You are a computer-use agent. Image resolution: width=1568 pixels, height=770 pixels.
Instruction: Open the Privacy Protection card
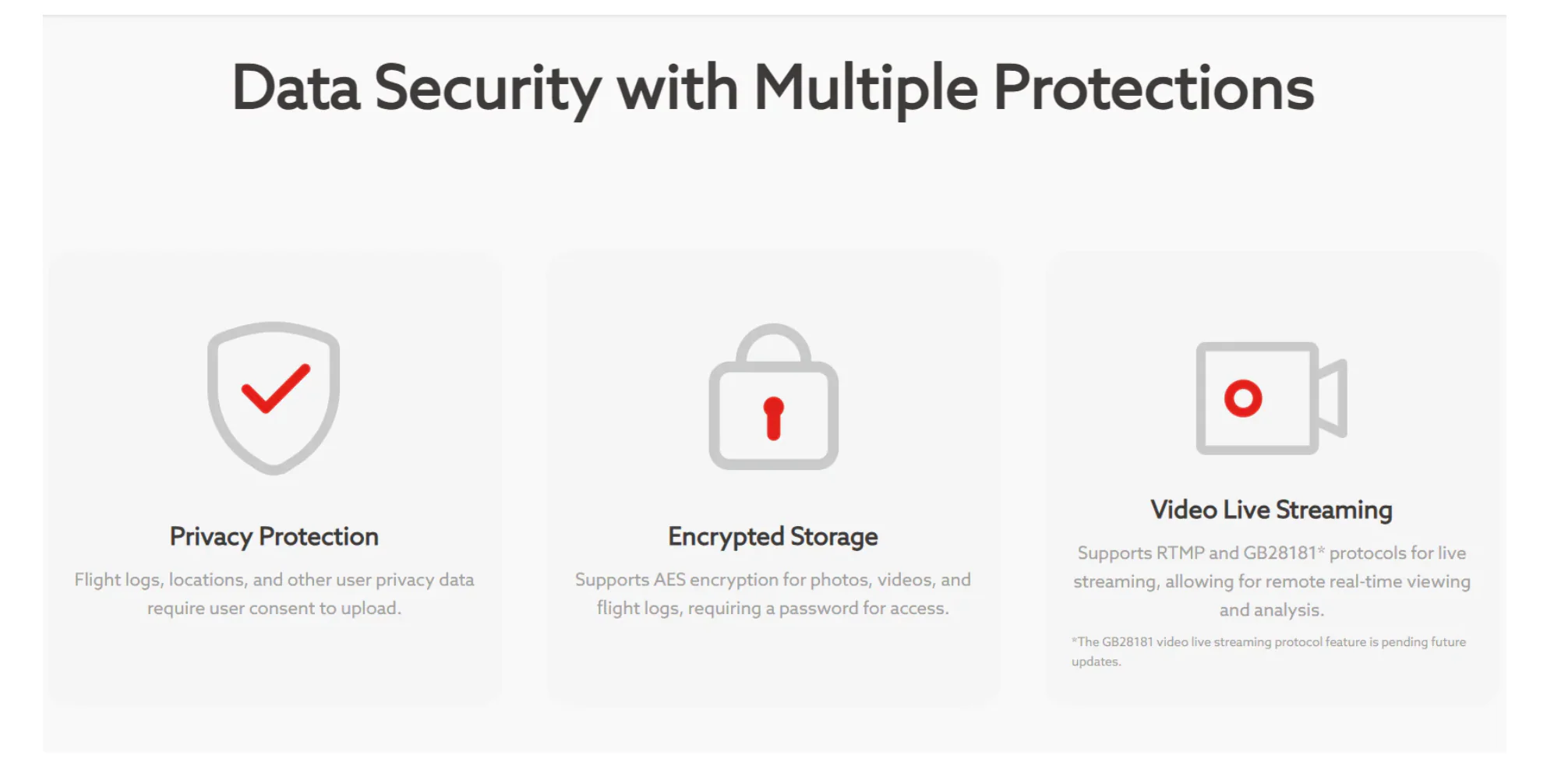(274, 477)
